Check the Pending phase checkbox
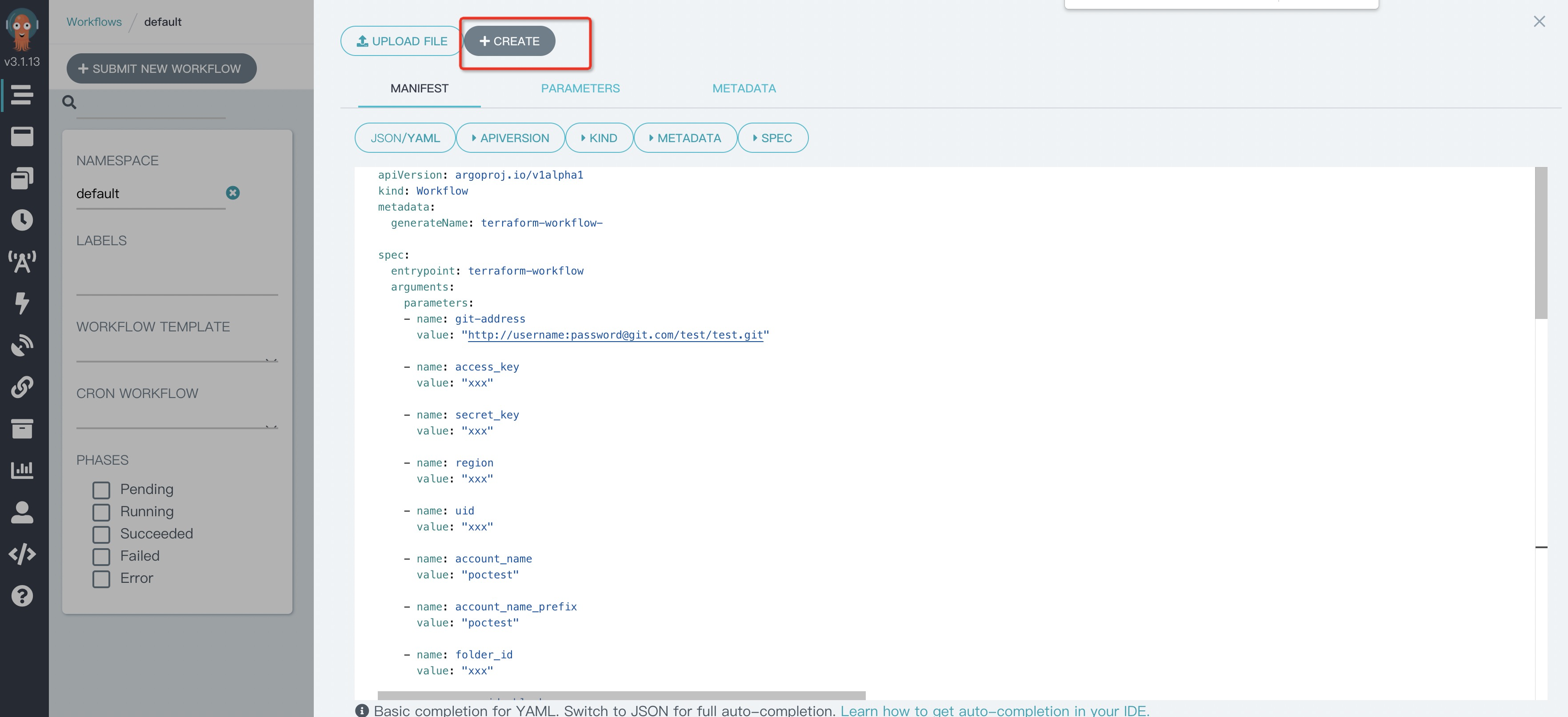Viewport: 1568px width, 717px height. point(101,490)
